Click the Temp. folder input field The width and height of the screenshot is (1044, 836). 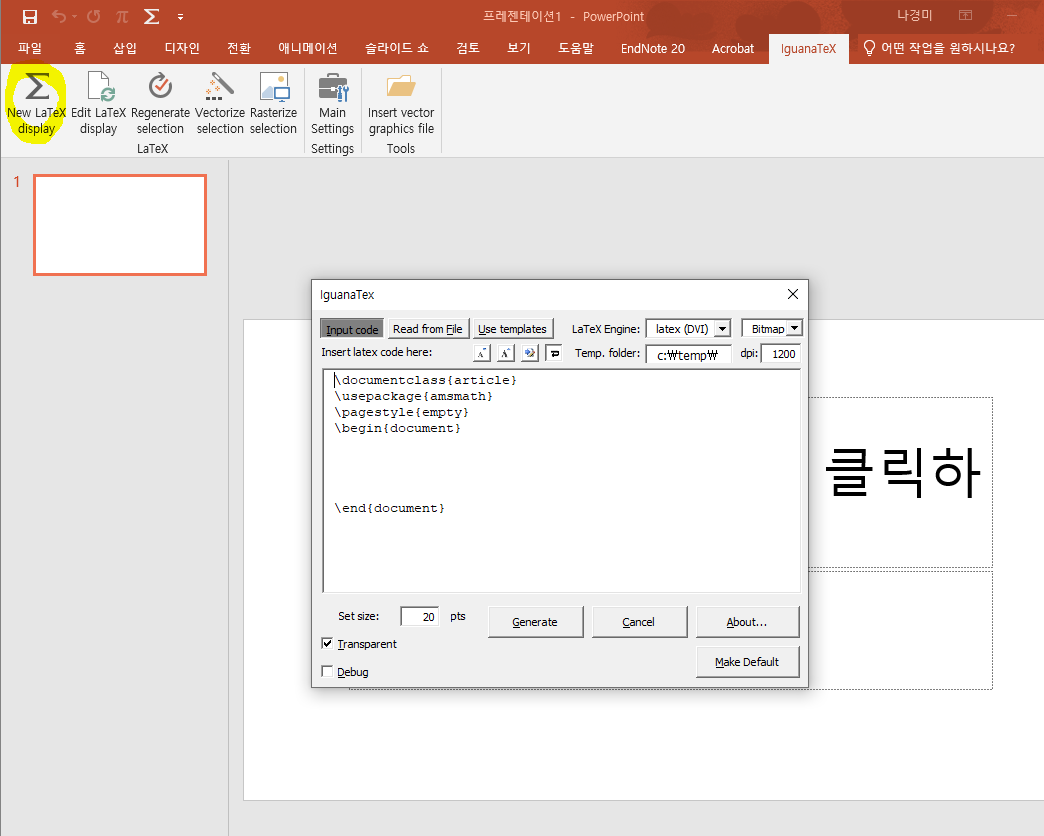[x=688, y=354]
